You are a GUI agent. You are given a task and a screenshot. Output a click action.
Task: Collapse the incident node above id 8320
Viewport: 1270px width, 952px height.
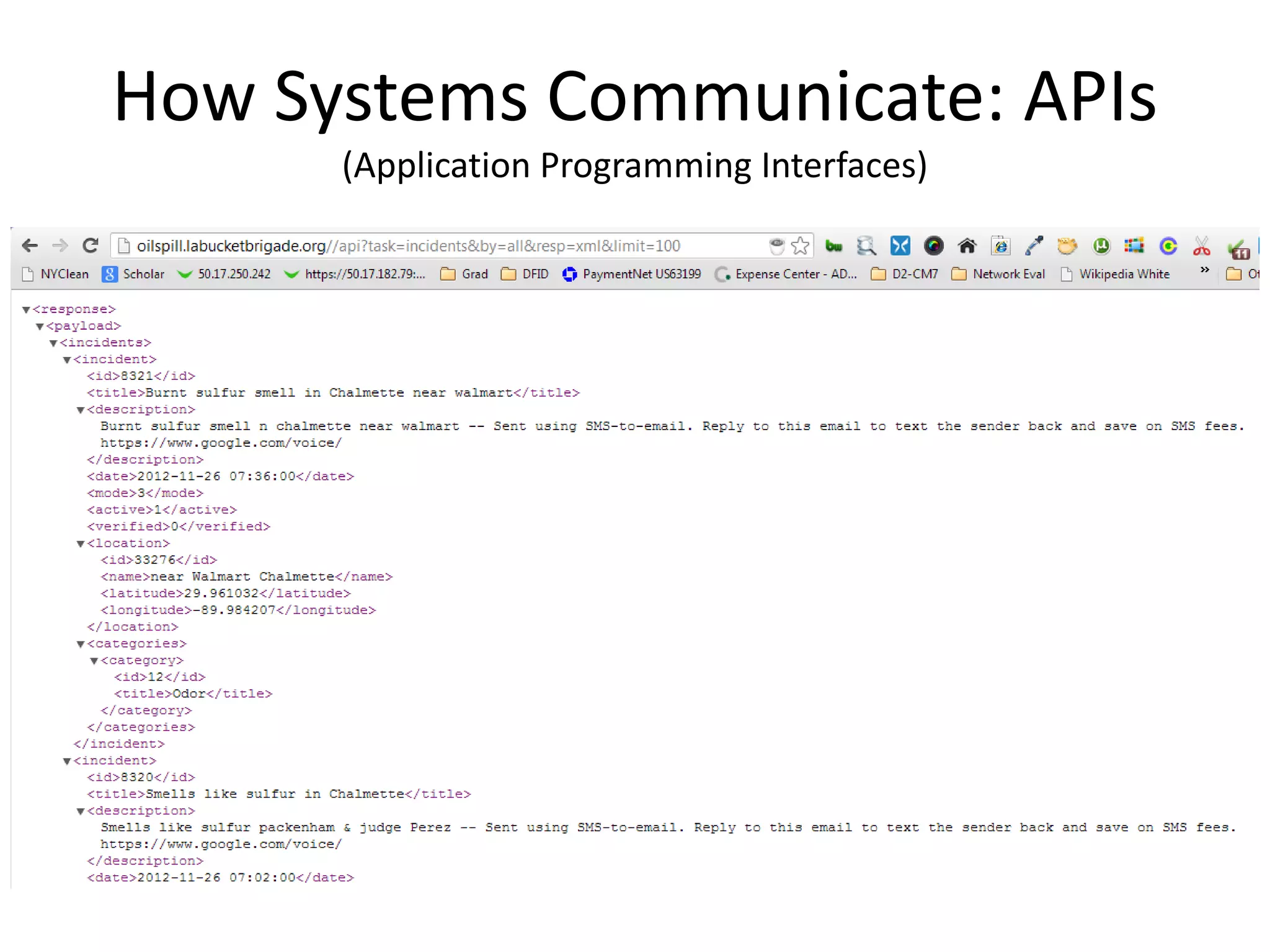click(67, 761)
